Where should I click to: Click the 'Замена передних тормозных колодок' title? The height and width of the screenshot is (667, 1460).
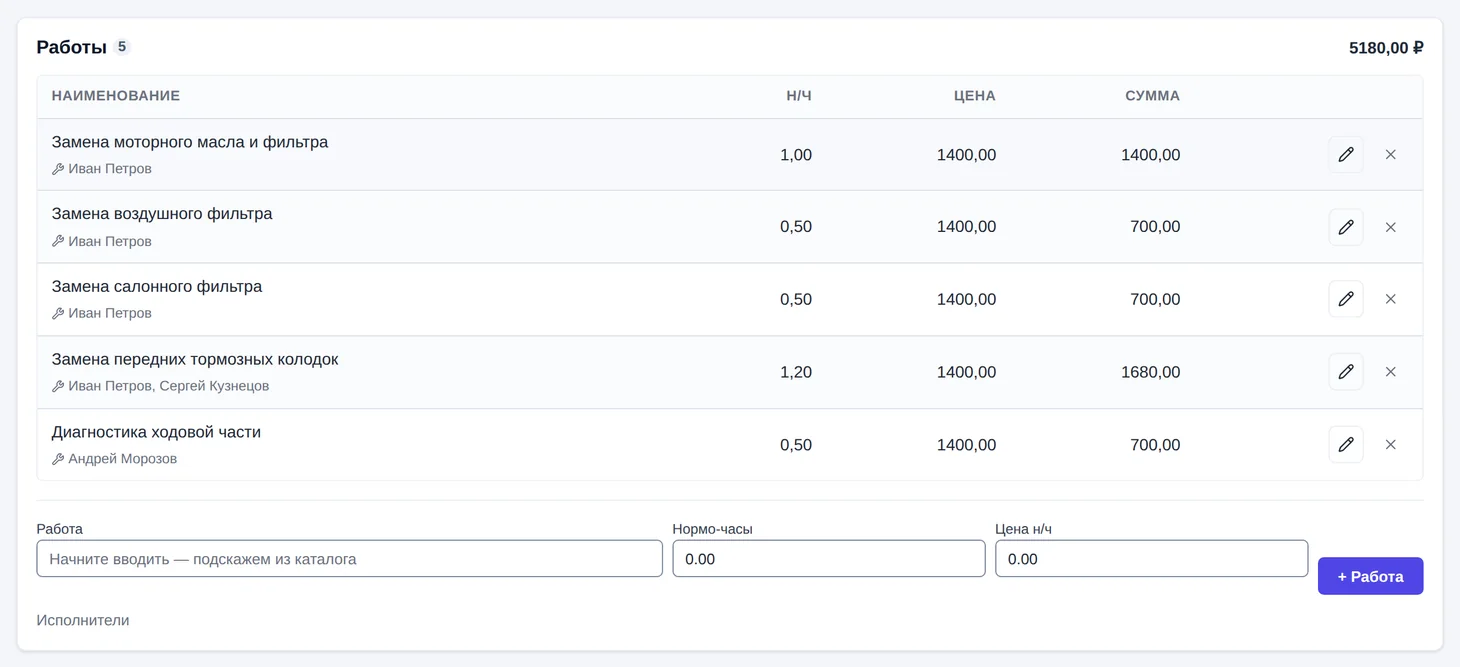pyautogui.click(x=195, y=359)
